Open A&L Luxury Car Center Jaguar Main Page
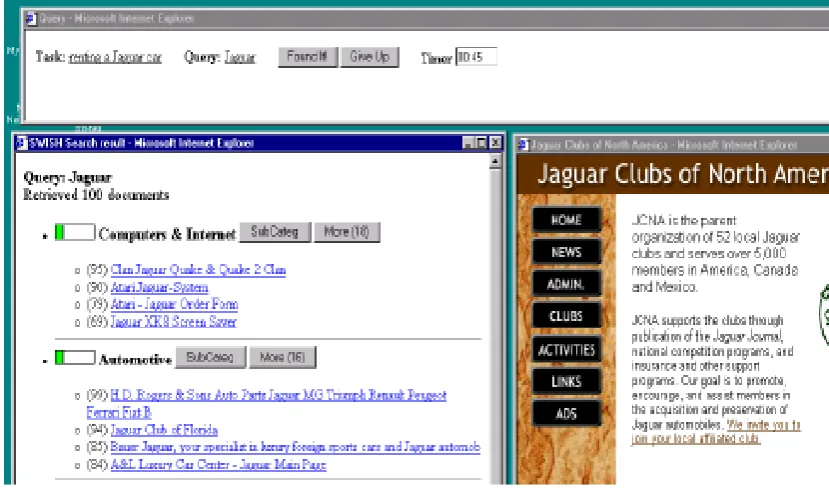 point(218,465)
